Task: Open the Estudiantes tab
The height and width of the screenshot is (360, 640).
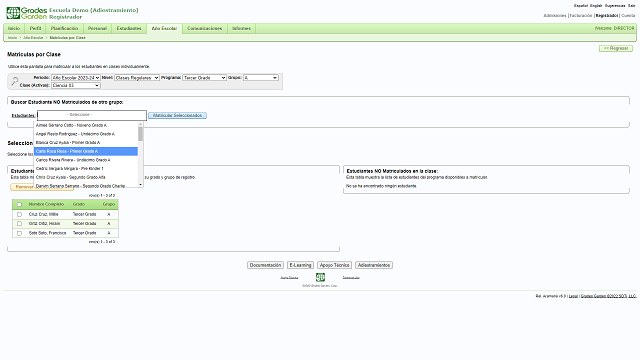Action: pos(129,28)
